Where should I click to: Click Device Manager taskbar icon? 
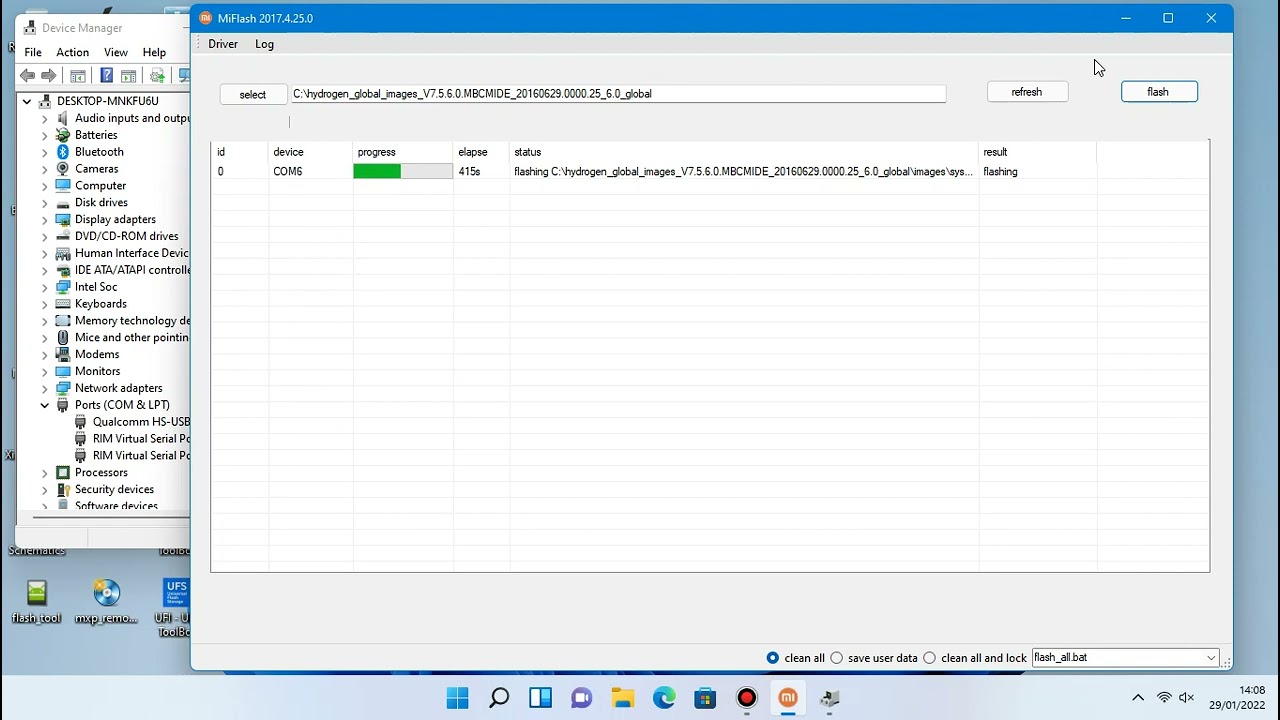[x=829, y=698]
